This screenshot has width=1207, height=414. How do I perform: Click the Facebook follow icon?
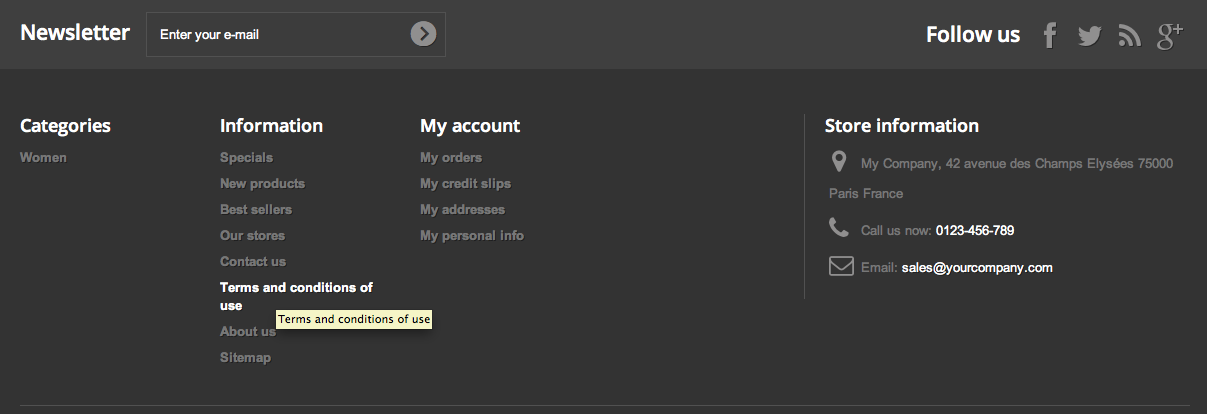click(1050, 36)
